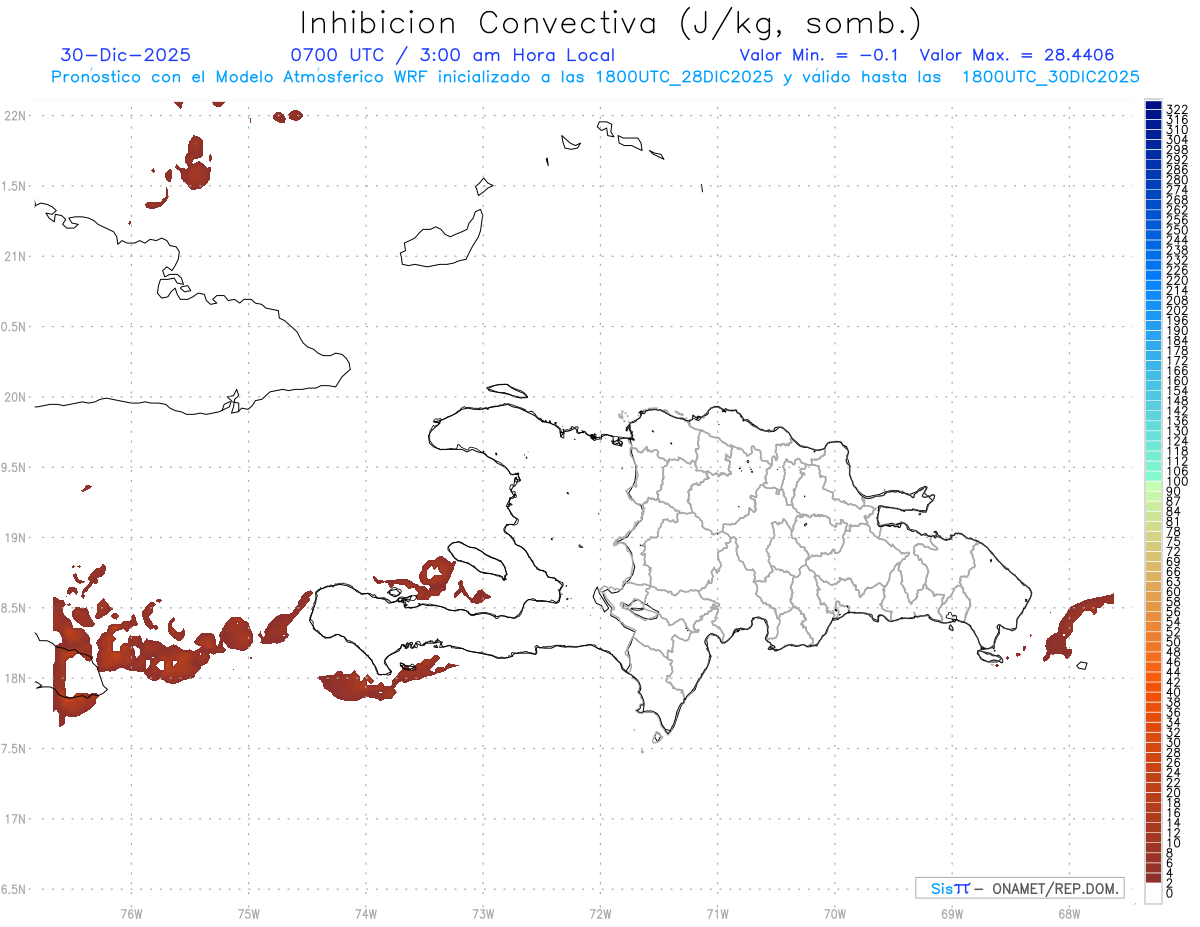Click the colorbar value '0' at bottom
1200x927 pixels.
click(1170, 895)
